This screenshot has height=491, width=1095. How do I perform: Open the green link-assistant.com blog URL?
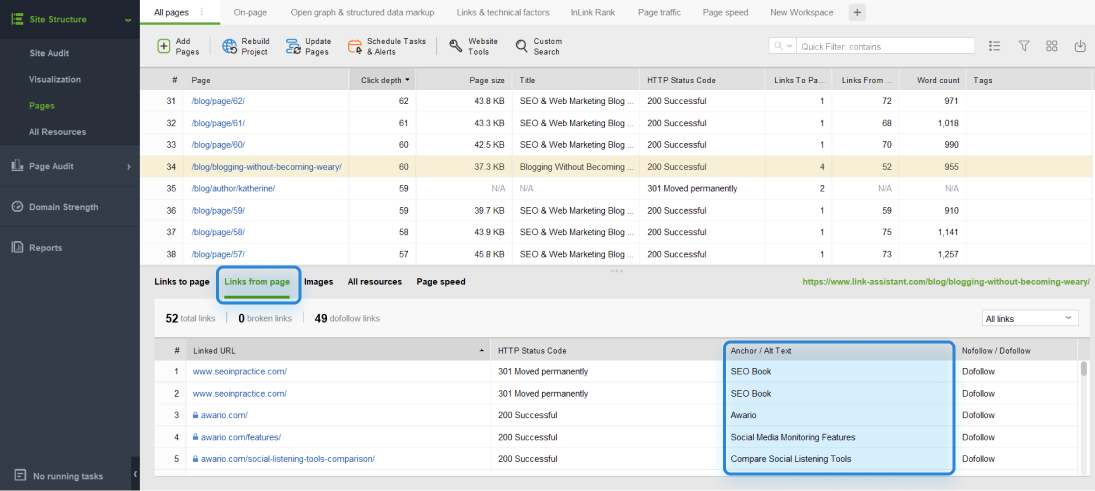point(946,281)
